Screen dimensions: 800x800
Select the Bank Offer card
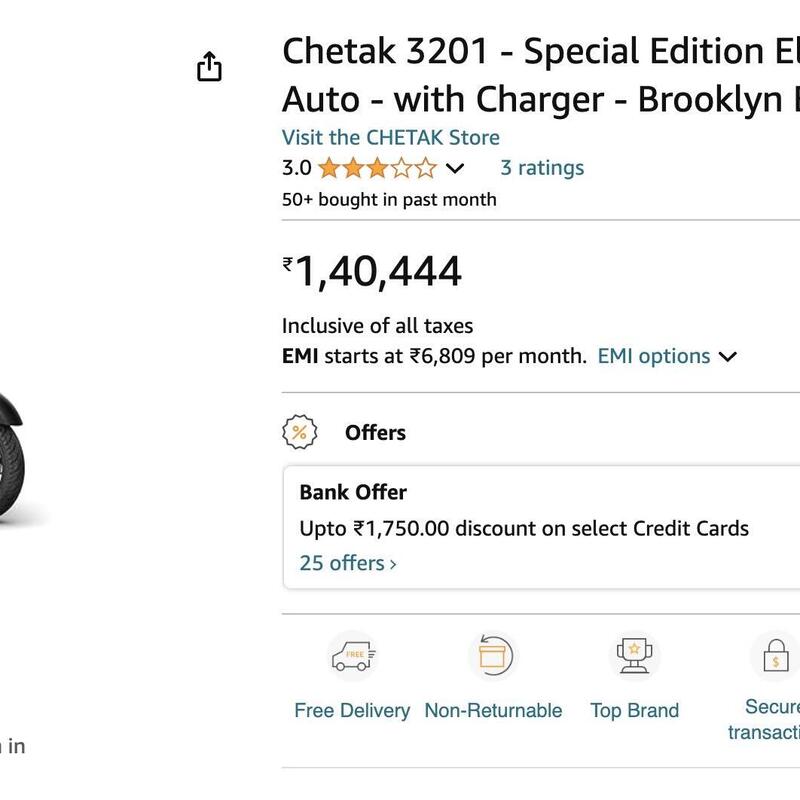[x=540, y=527]
